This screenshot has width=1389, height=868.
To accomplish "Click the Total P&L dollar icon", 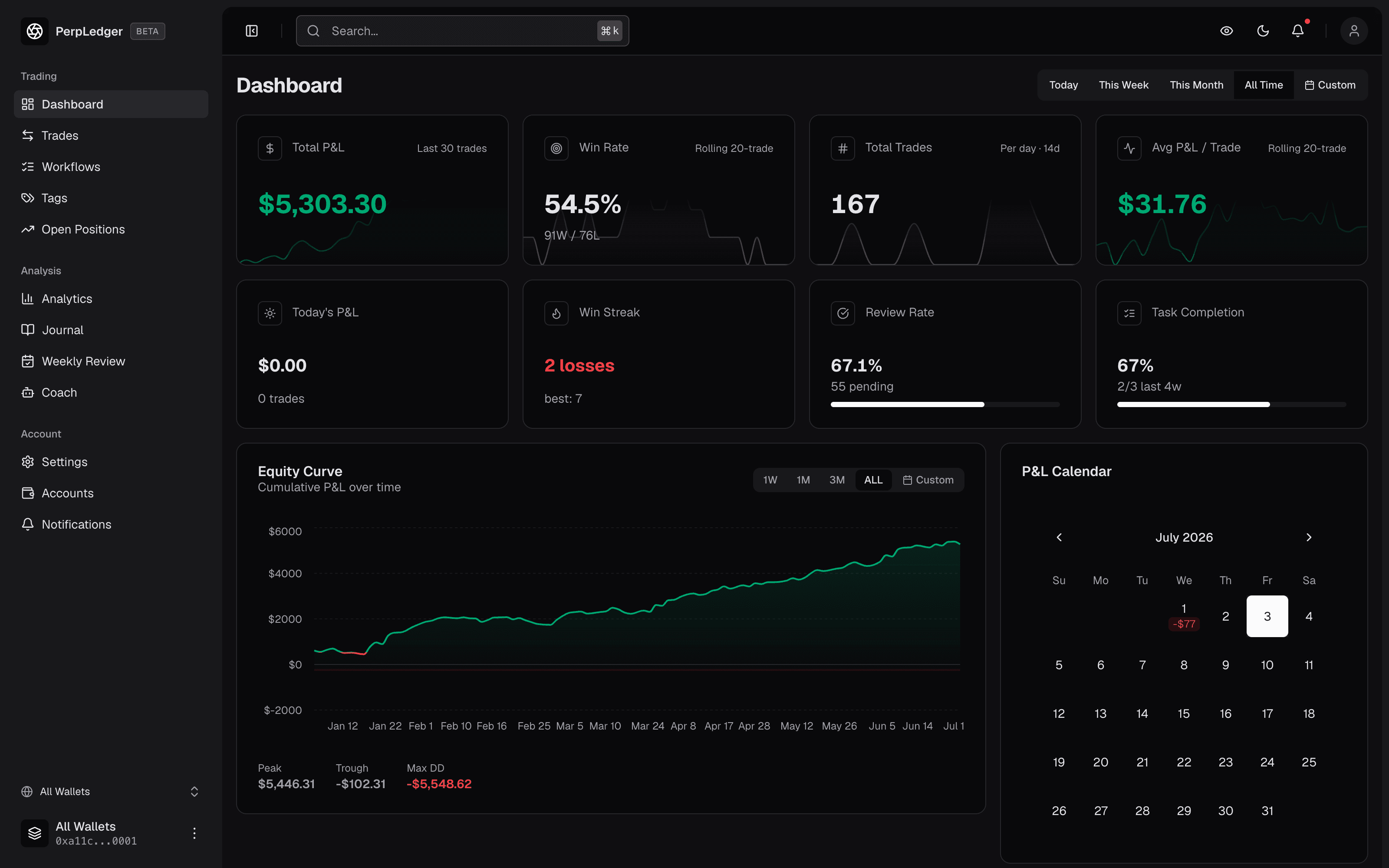I will point(270,149).
